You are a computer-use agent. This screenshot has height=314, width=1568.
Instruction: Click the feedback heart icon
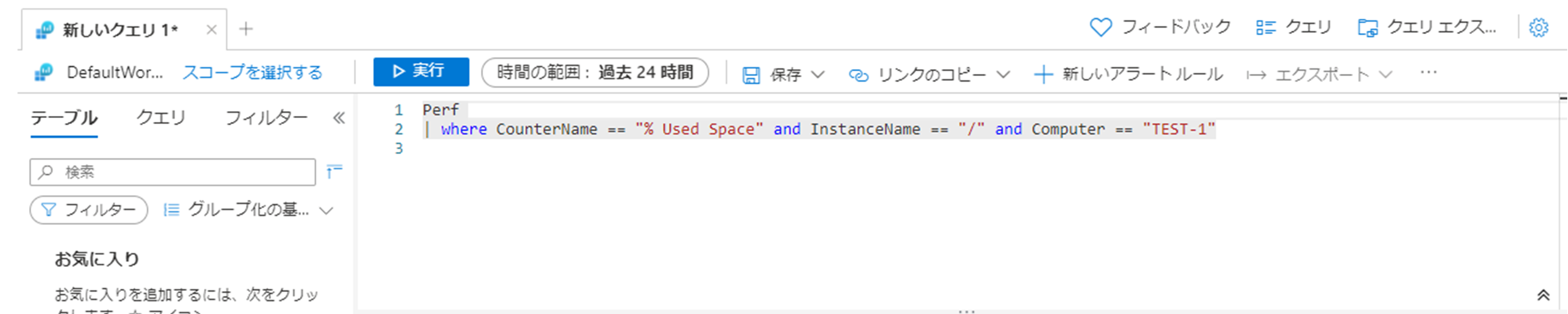click(1100, 28)
